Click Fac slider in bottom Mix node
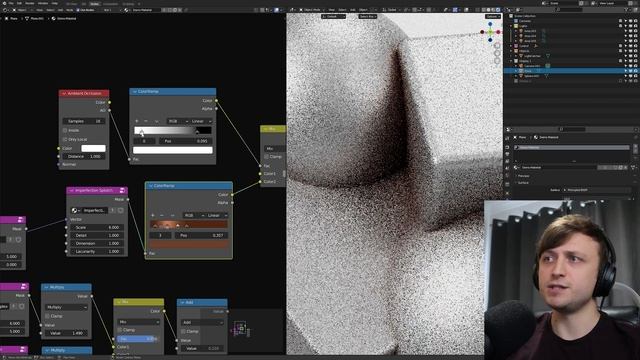Viewport: 640px width, 360px height. (x=137, y=339)
